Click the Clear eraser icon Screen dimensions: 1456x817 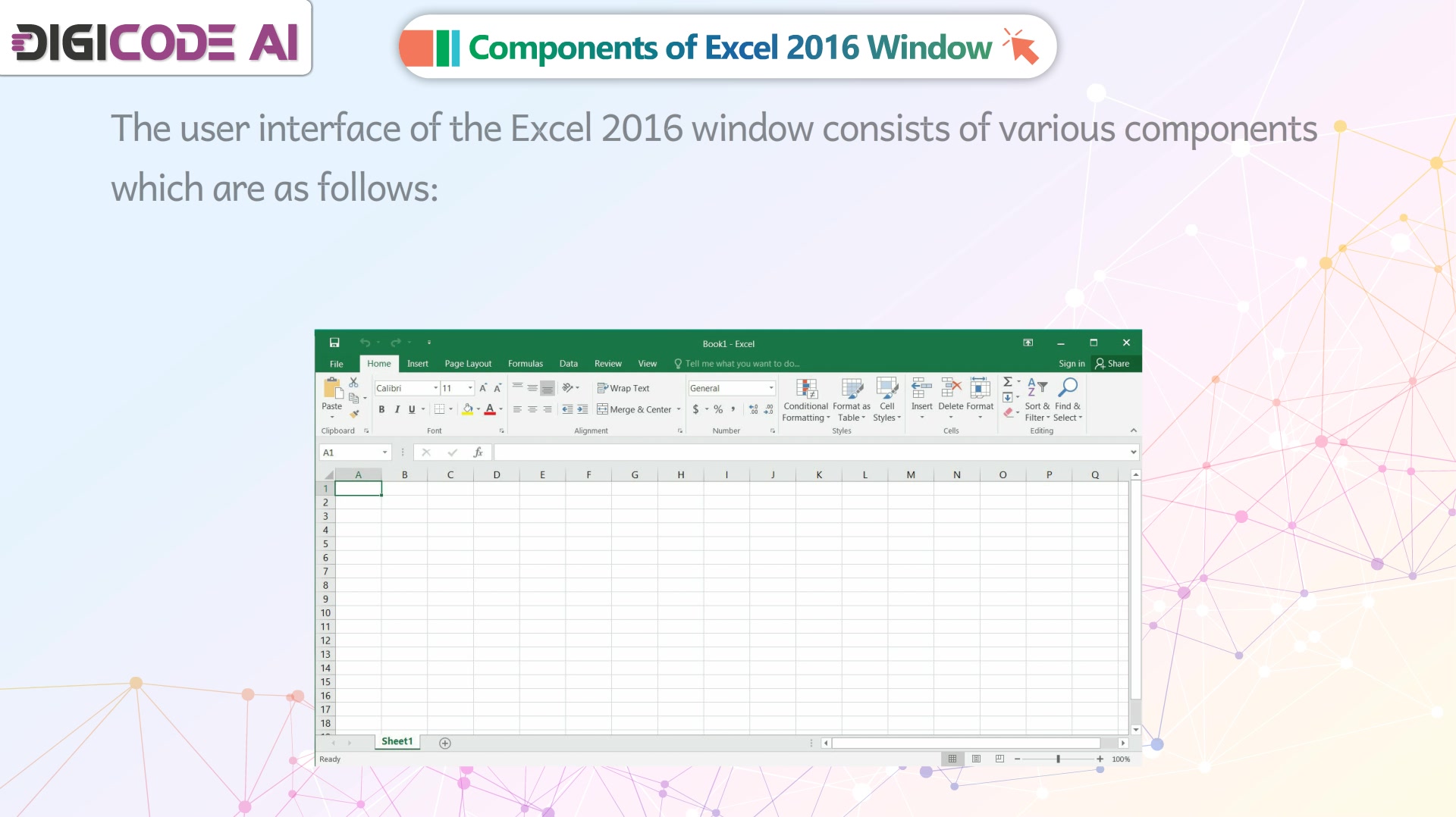coord(1008,413)
